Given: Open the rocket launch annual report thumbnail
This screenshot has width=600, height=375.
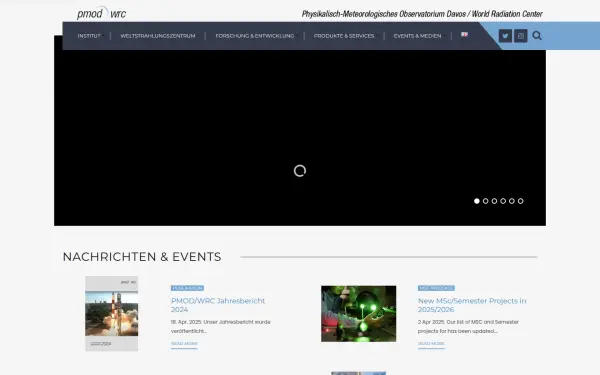Looking at the screenshot, I should [x=111, y=313].
